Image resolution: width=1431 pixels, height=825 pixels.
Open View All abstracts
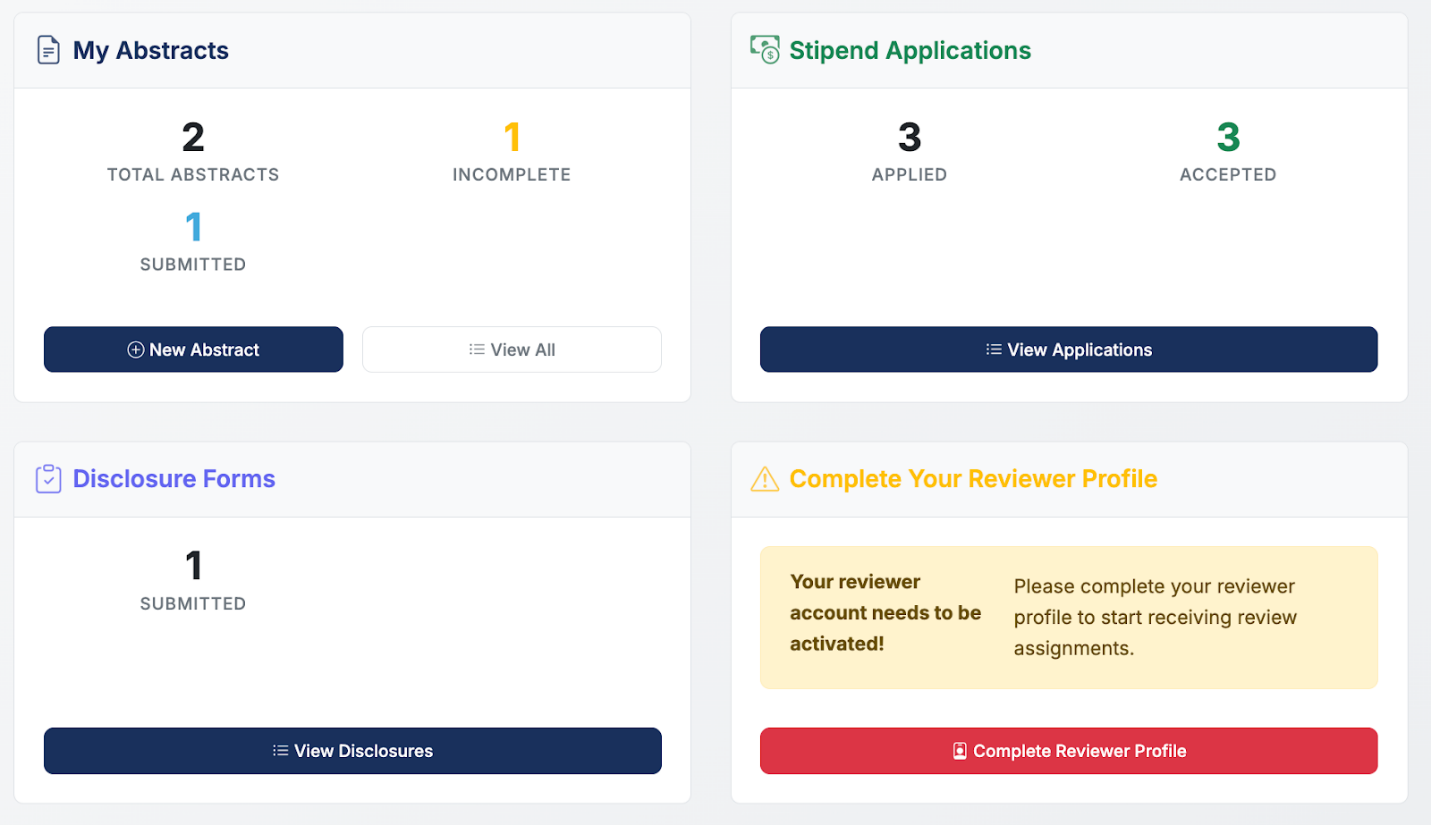pyautogui.click(x=512, y=350)
